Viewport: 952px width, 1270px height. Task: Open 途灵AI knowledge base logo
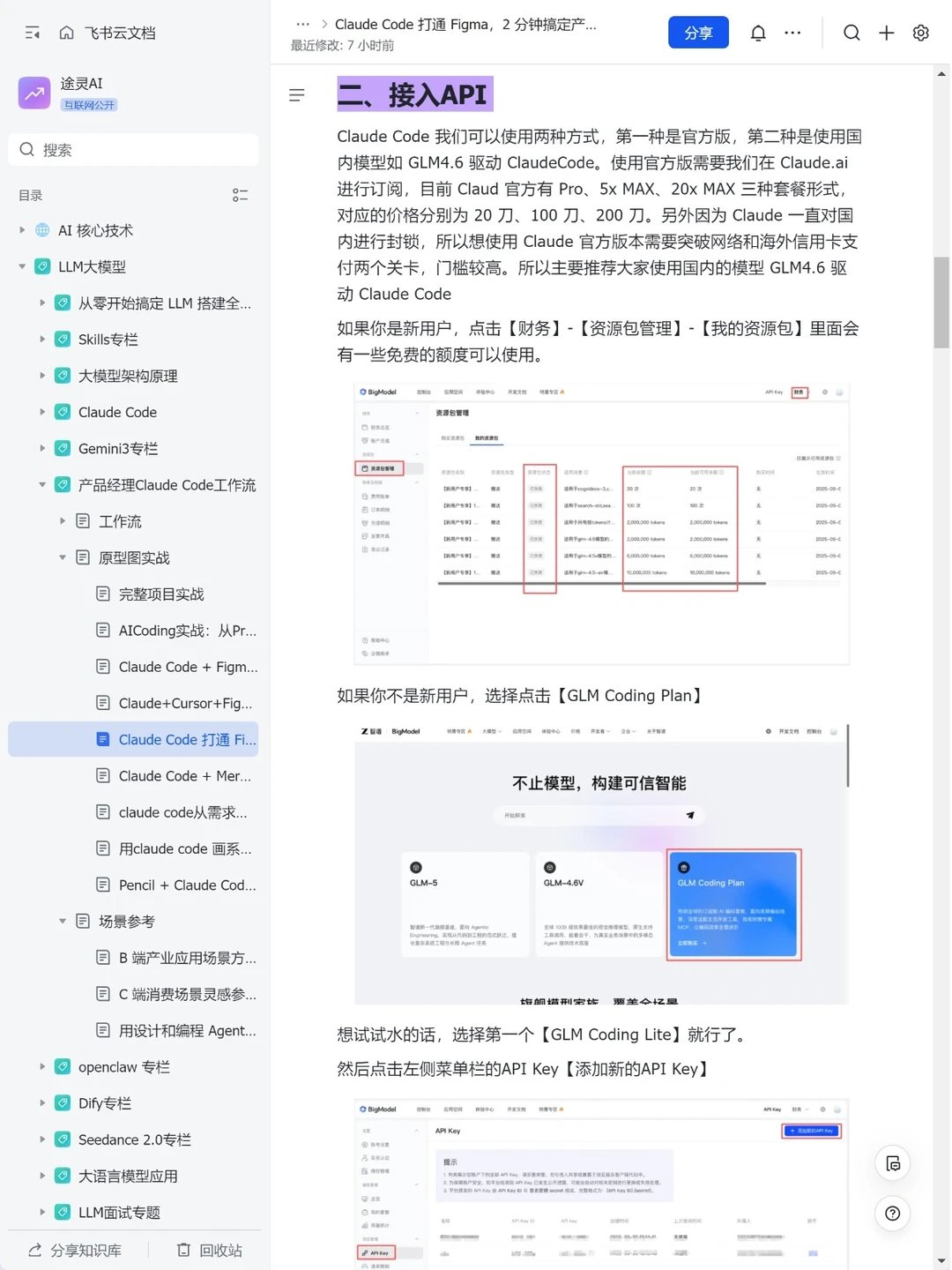[x=34, y=93]
